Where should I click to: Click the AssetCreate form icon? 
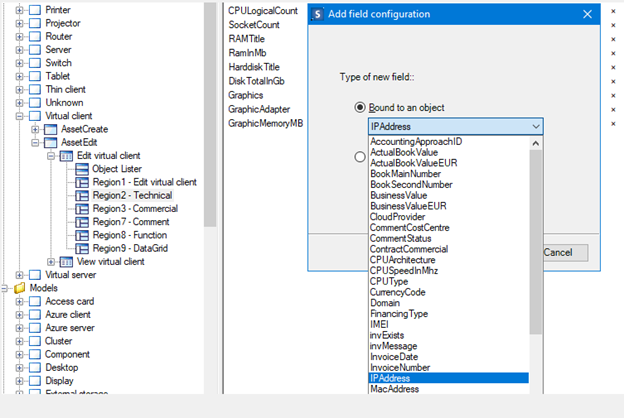[51, 129]
